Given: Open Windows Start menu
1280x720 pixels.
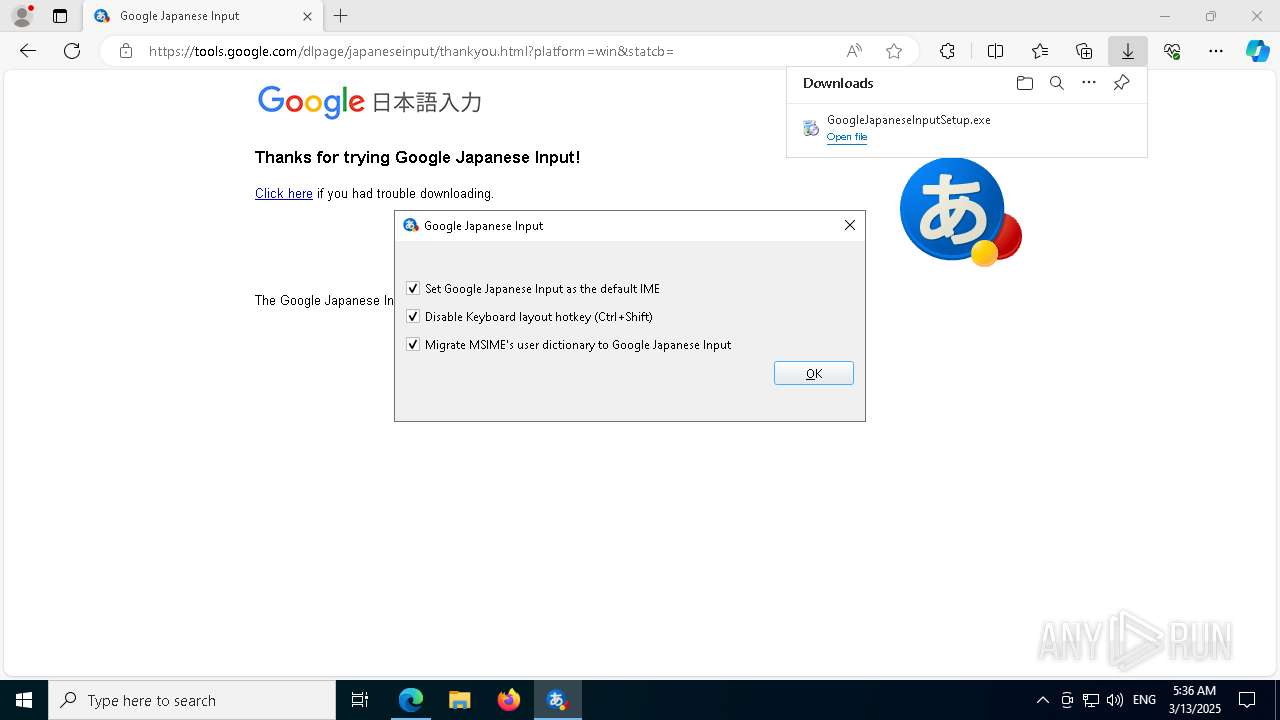Looking at the screenshot, I should tap(24, 700).
